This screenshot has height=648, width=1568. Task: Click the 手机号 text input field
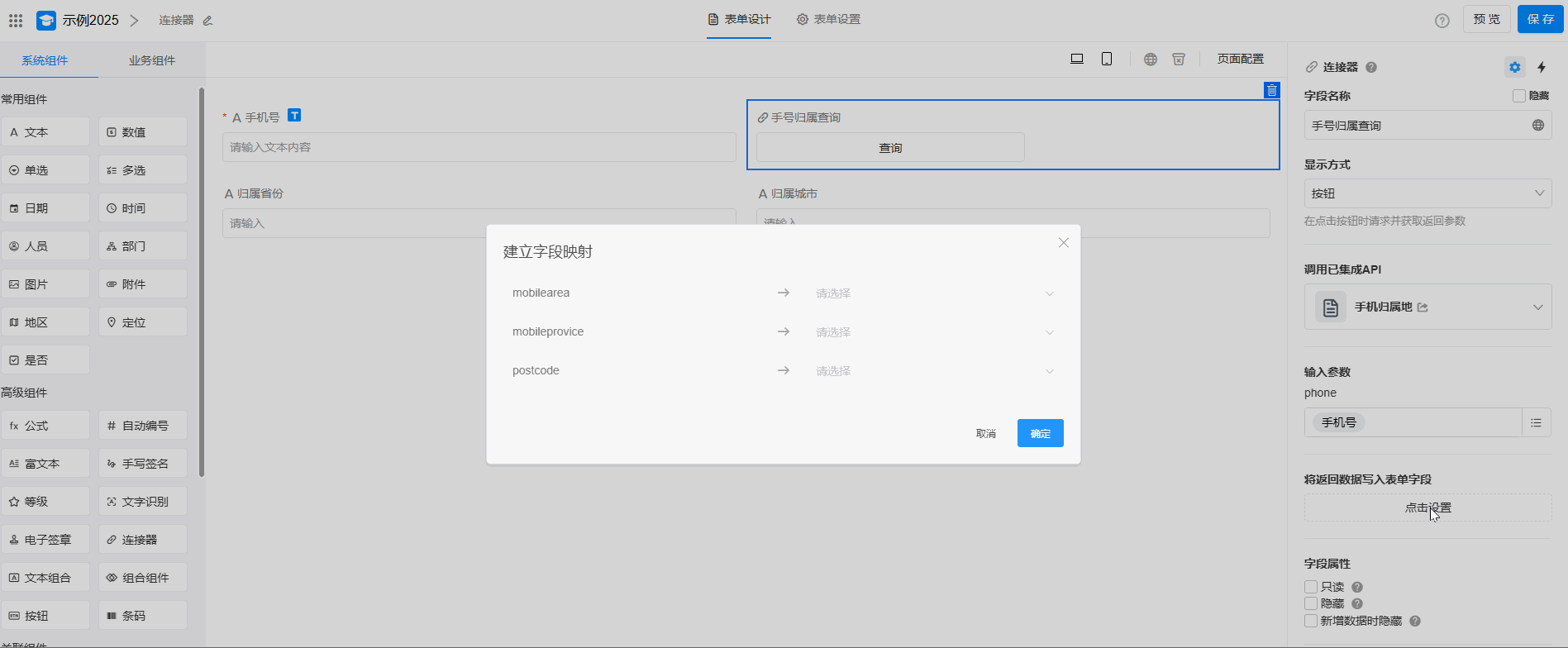[479, 147]
